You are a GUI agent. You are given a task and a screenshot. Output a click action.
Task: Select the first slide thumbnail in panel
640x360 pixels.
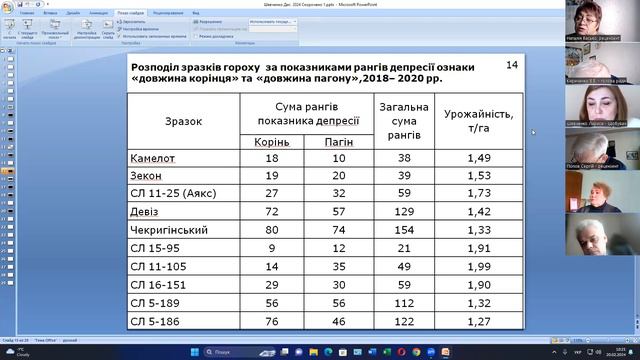(x=11, y=59)
